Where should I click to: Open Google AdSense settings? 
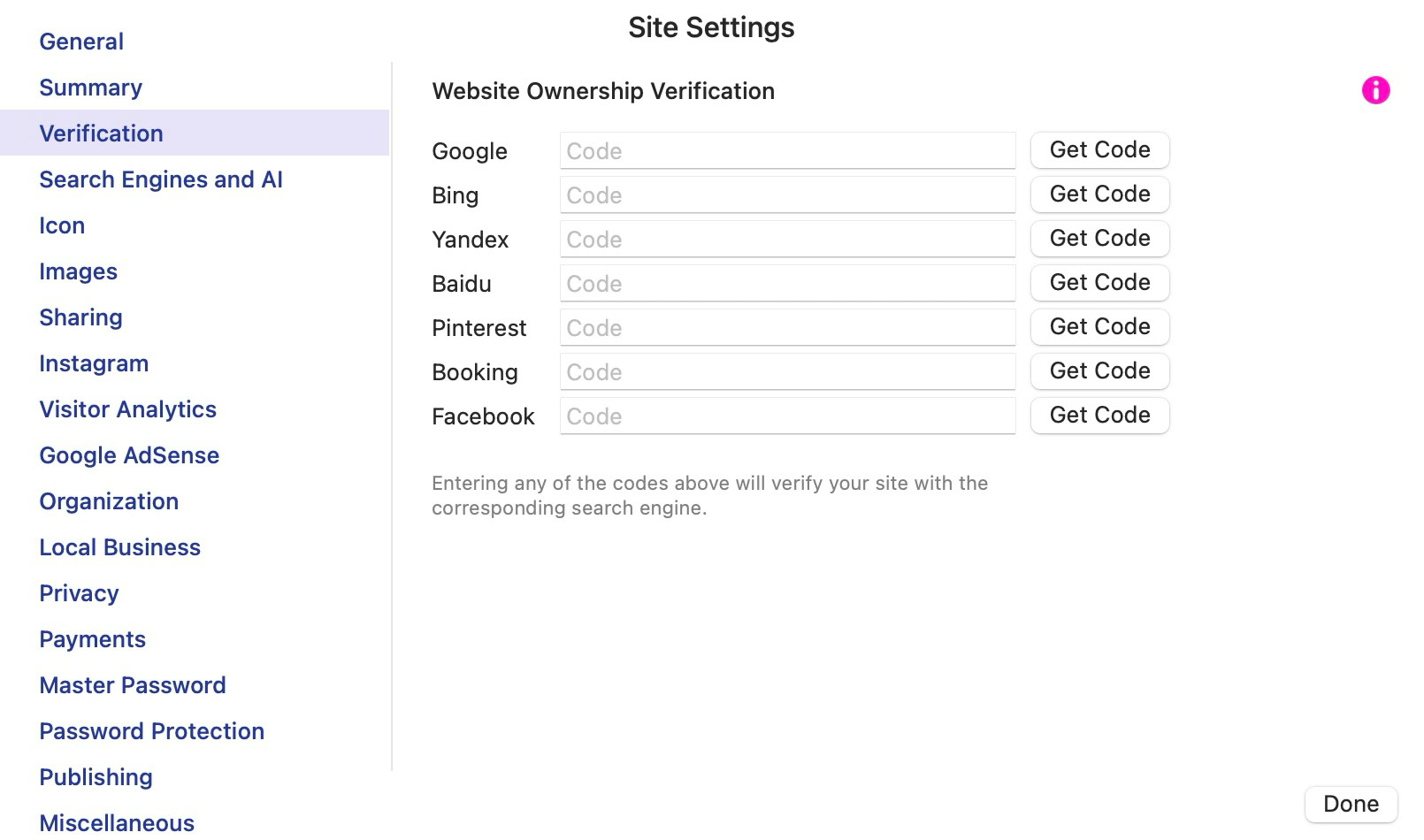(129, 455)
